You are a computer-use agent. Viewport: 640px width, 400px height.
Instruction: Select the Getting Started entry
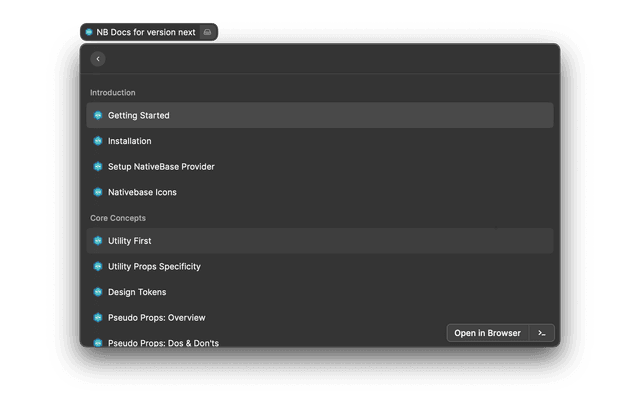pyautogui.click(x=139, y=115)
